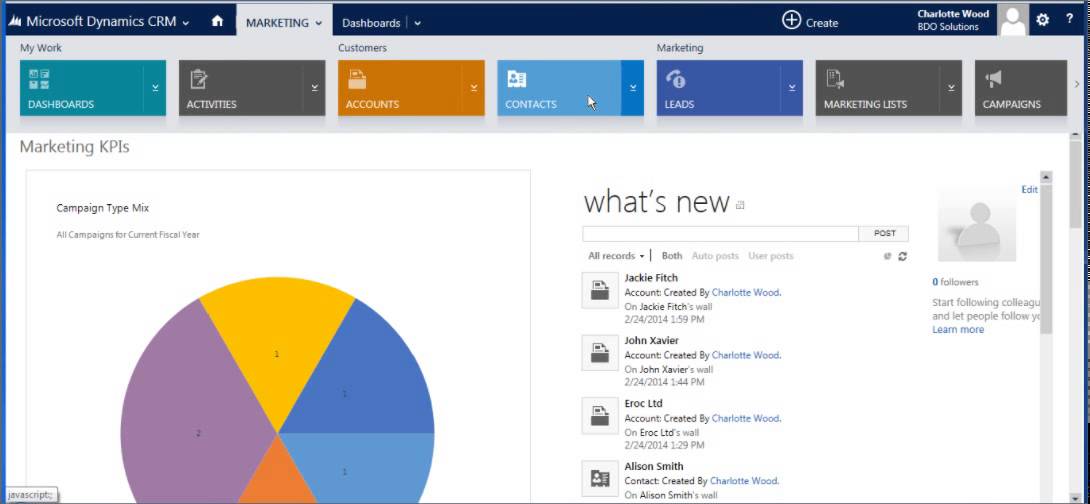Expand Dashboards tile recent items arrow

click(x=155, y=88)
